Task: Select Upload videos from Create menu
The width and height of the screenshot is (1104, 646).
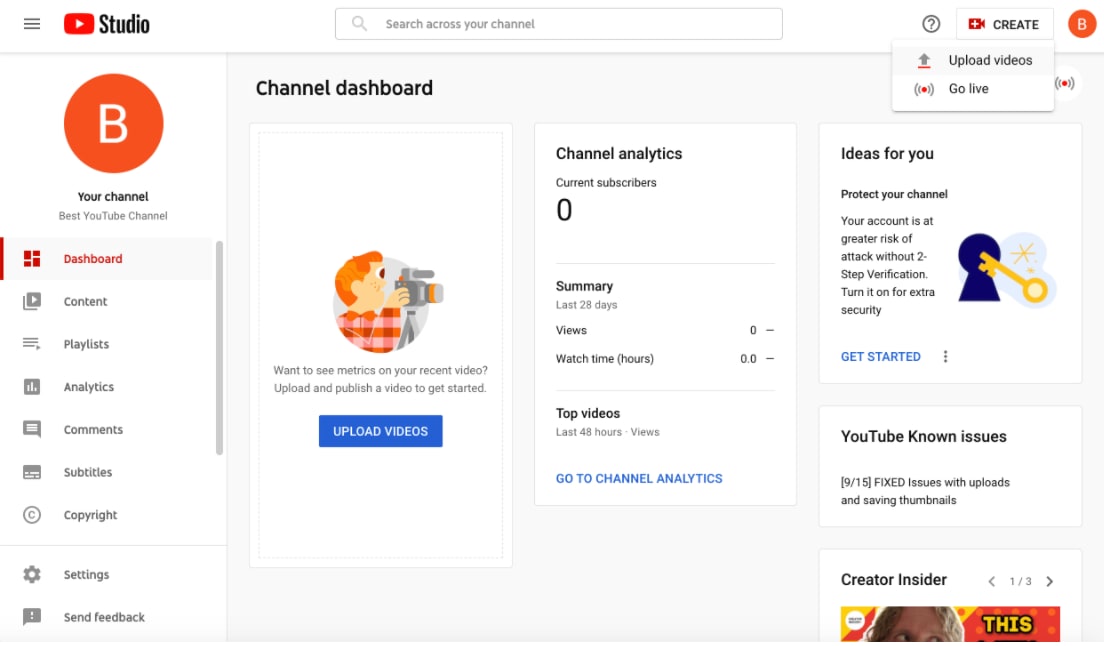Action: pos(973,61)
